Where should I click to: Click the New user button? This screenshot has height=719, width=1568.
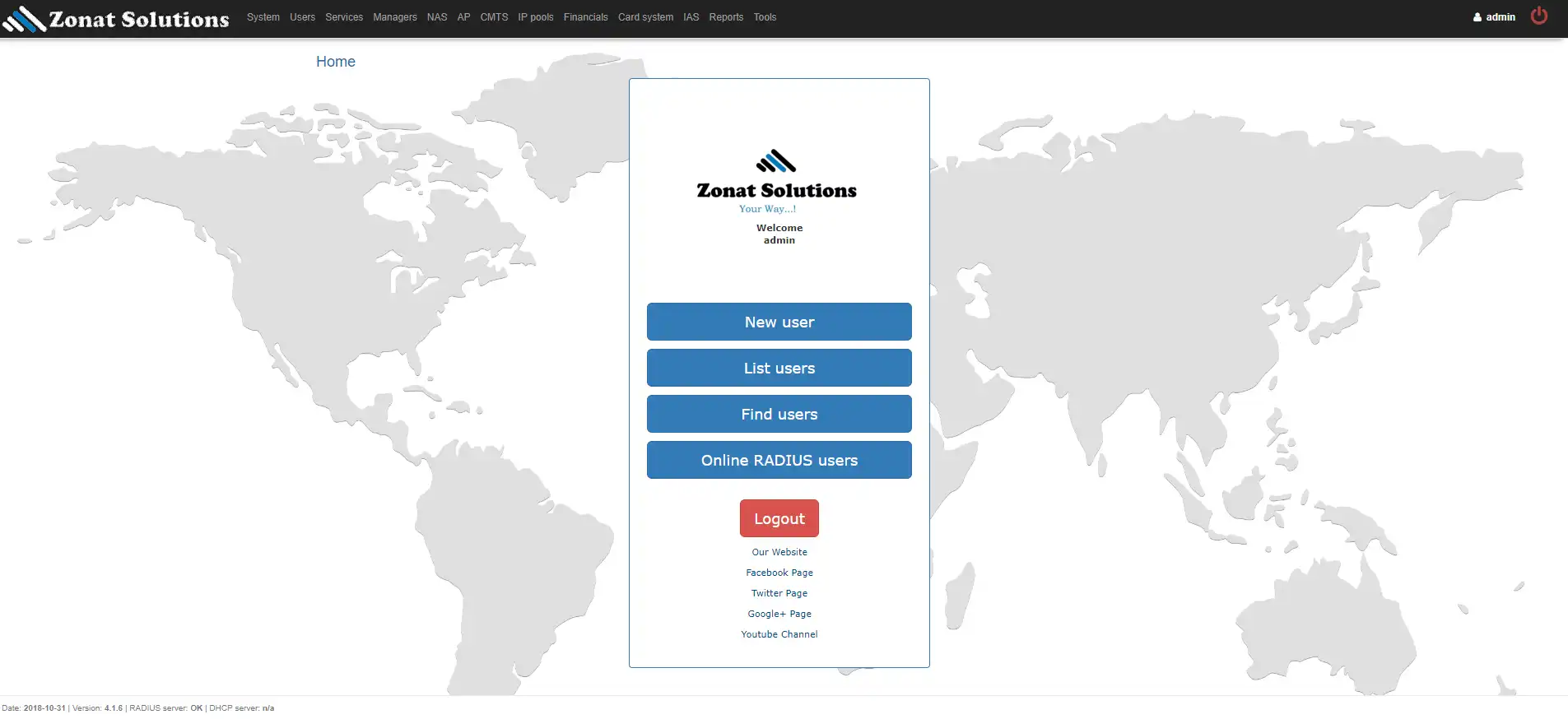779,322
